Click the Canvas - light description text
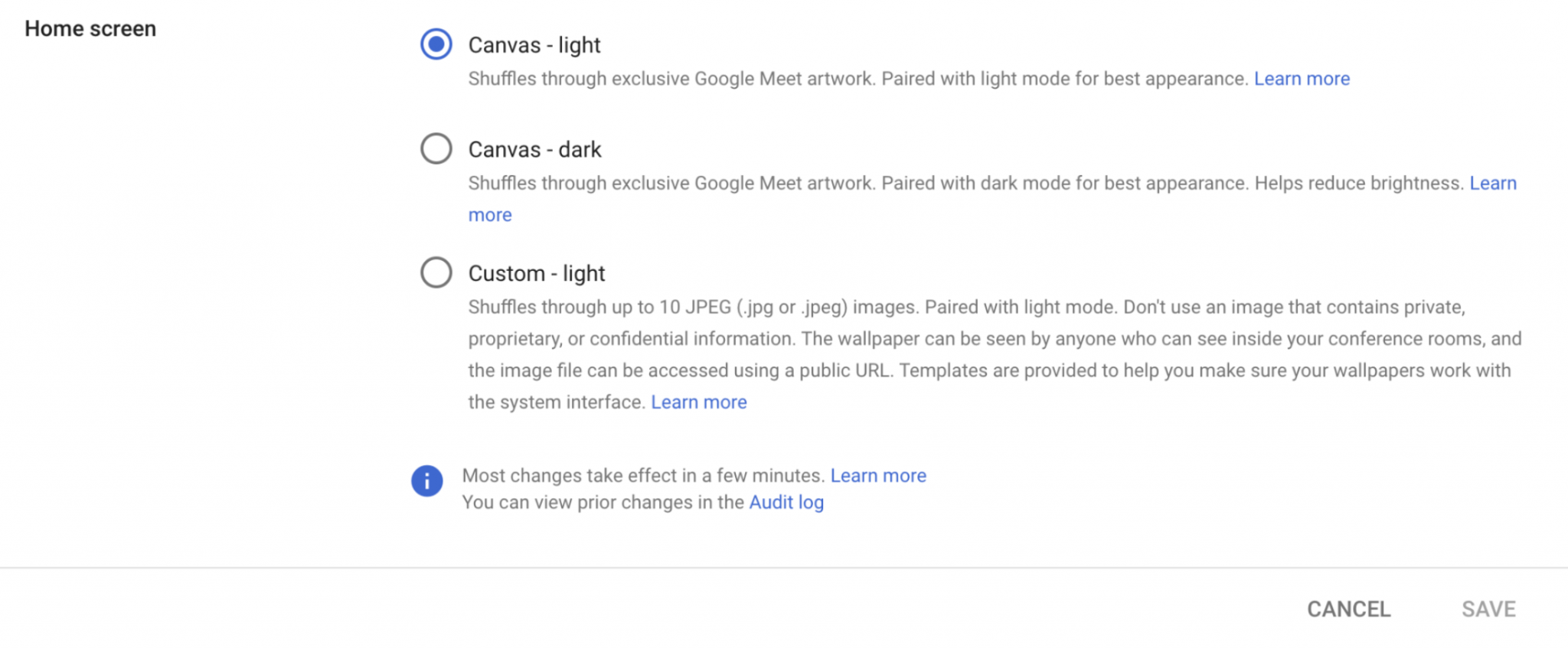The height and width of the screenshot is (648, 1568). pyautogui.click(x=842, y=78)
